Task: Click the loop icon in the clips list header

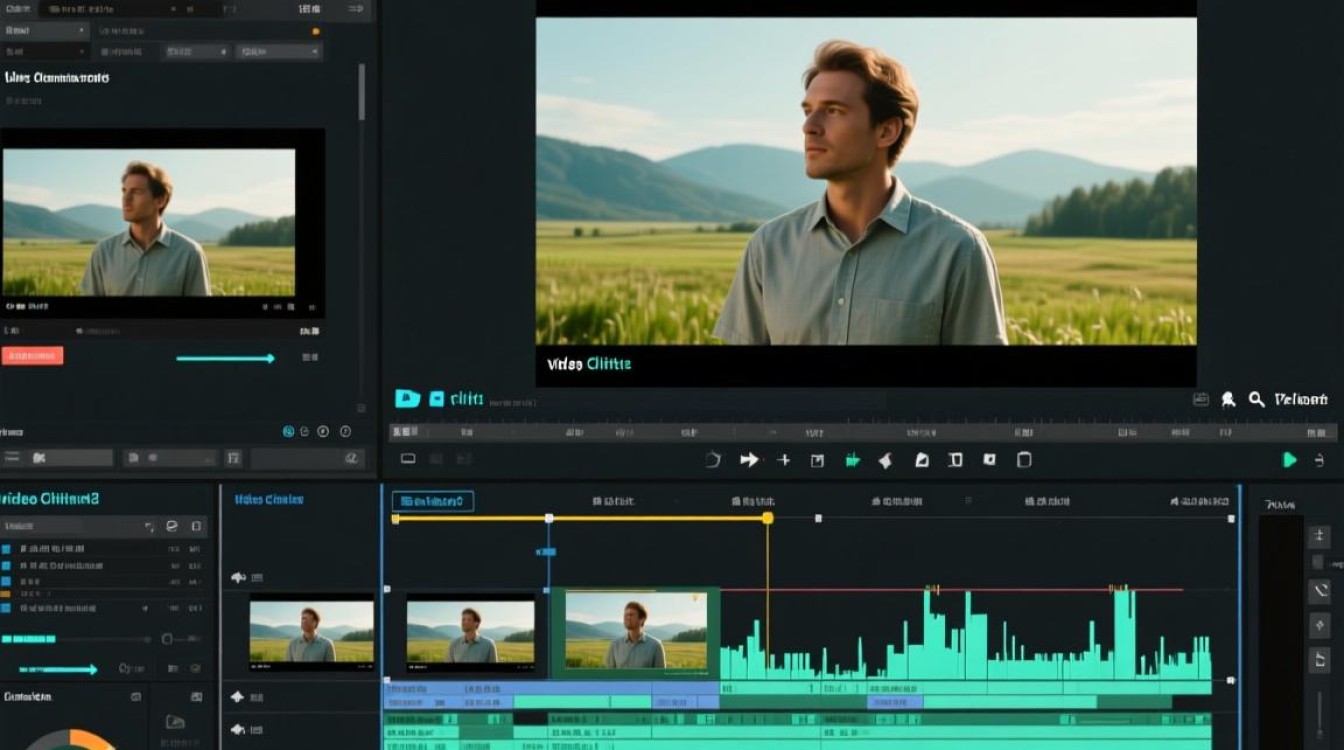Action: pyautogui.click(x=171, y=525)
